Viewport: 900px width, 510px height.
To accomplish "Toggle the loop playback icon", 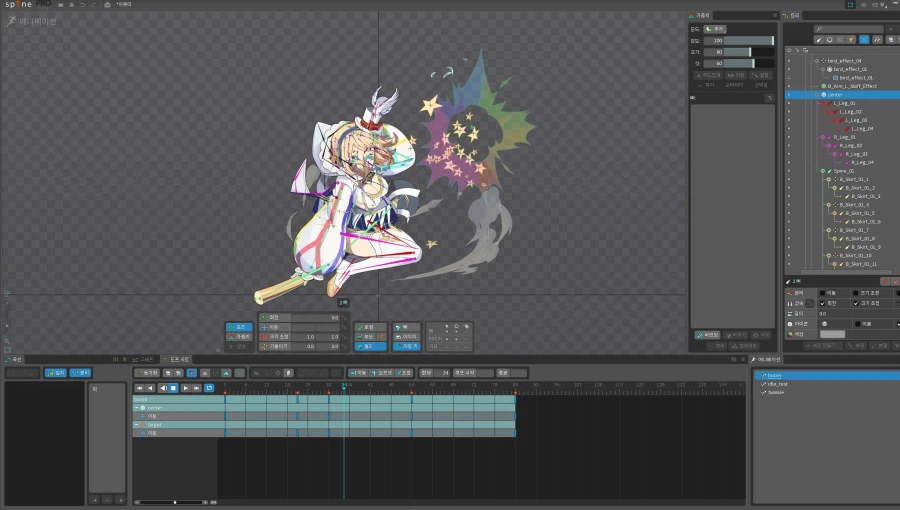I will coord(210,387).
